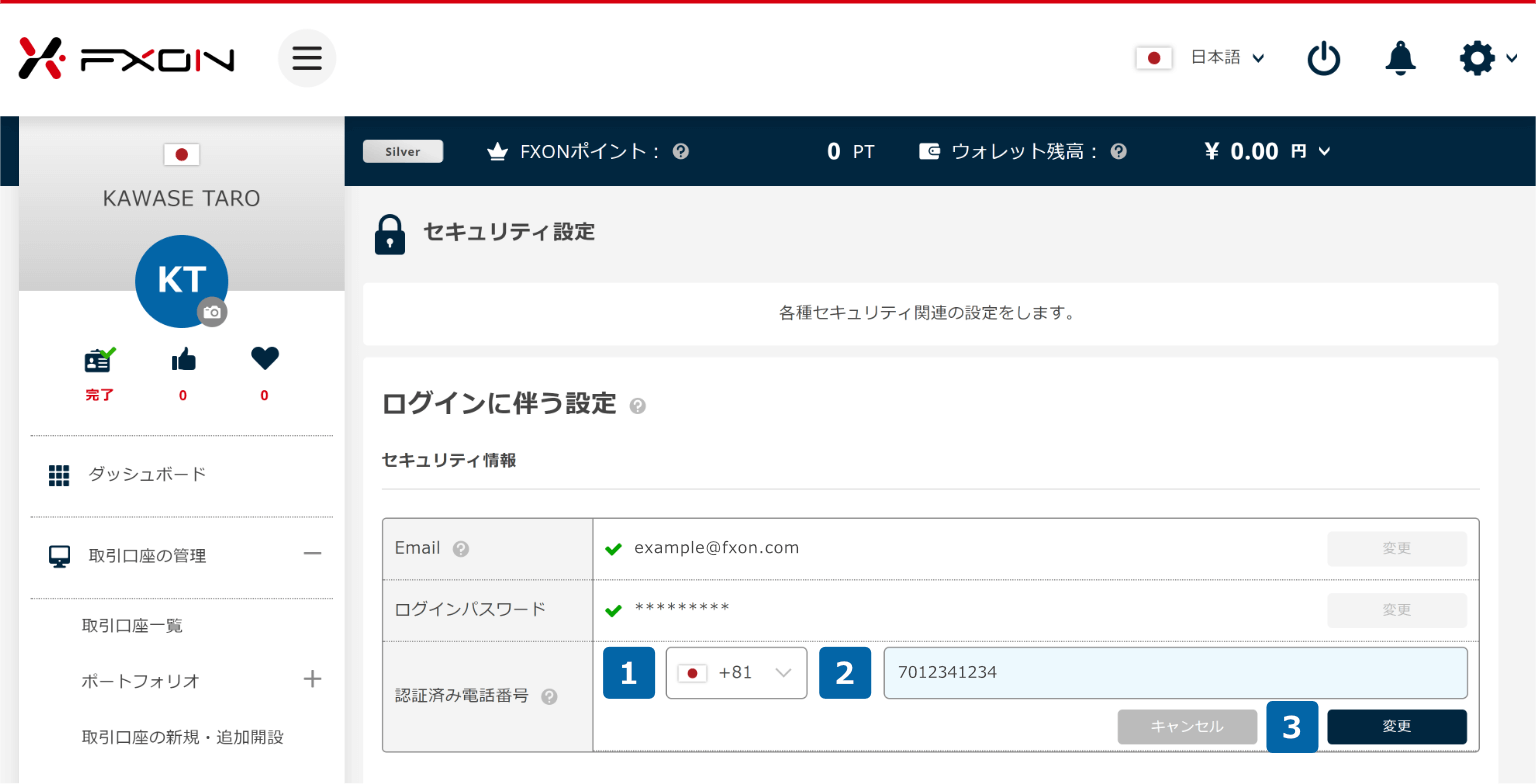Click the green check next to password
The image size is (1536, 784).
coord(614,610)
